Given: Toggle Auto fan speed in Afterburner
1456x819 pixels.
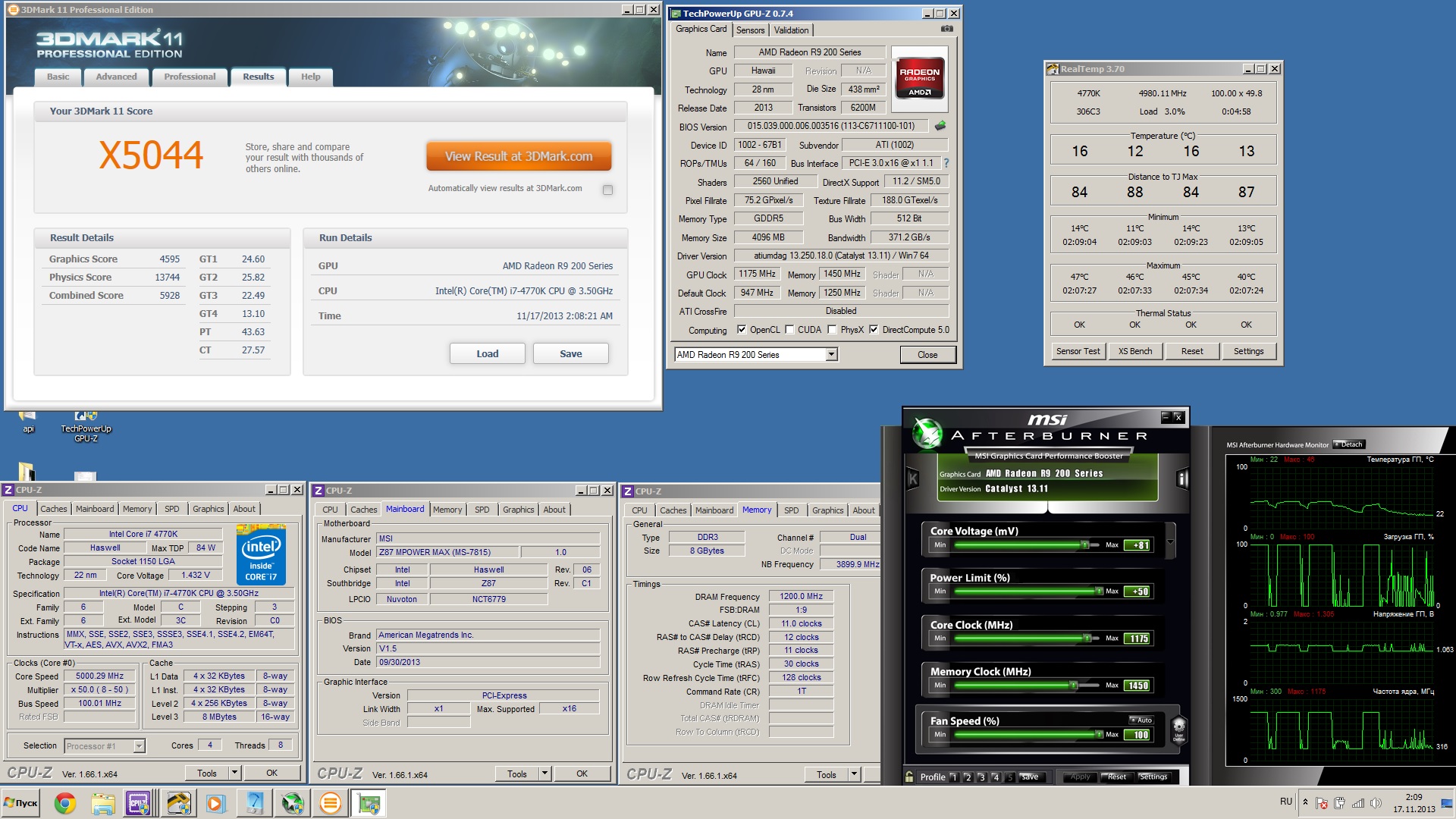Looking at the screenshot, I should click(x=1141, y=720).
